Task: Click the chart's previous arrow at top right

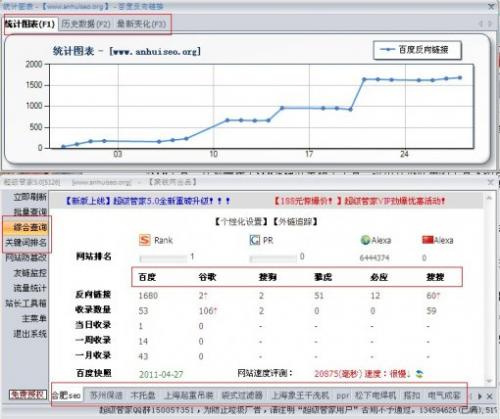Action: (480, 24)
